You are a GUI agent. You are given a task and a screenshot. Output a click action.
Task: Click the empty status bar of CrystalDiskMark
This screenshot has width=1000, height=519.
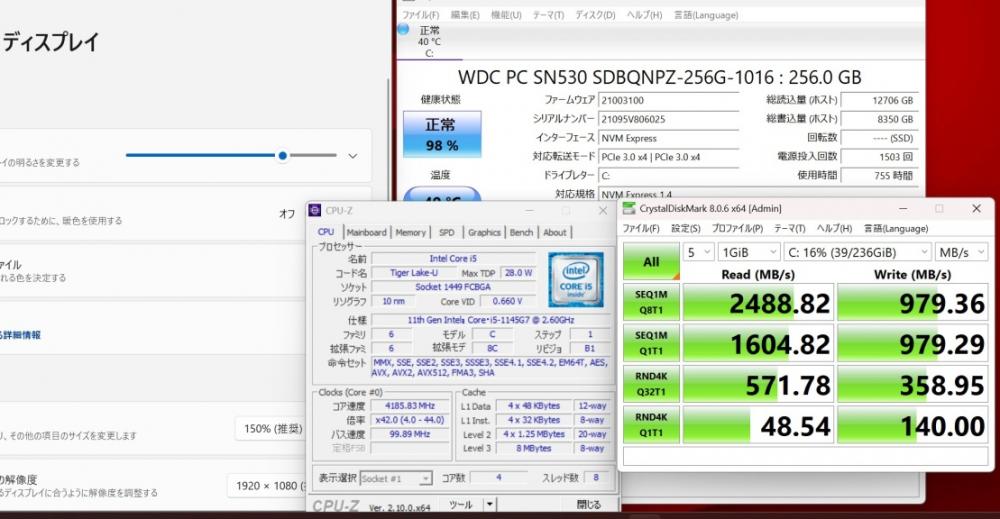[x=805, y=457]
